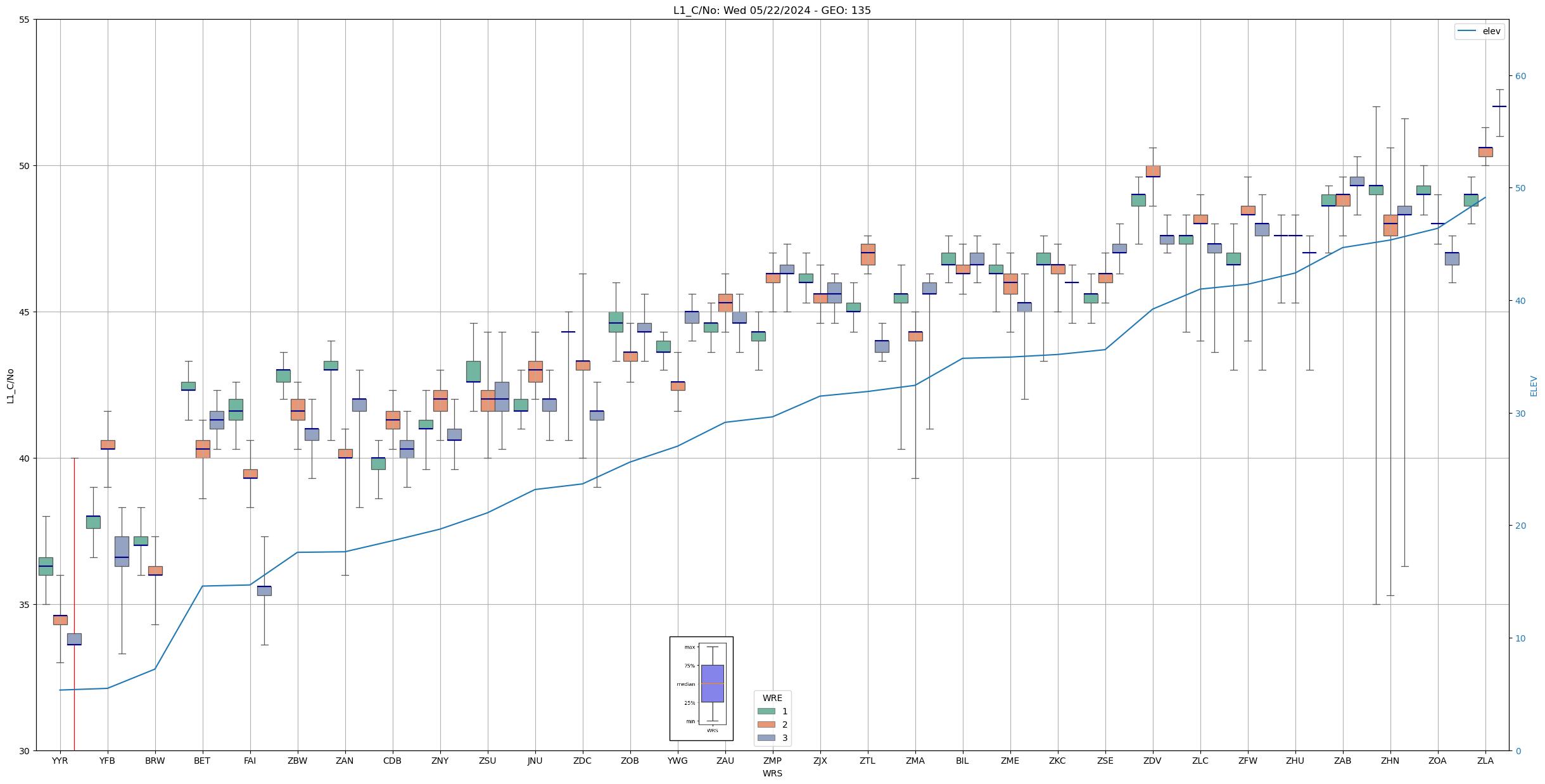Click the FAI x-axis label
The width and height of the screenshot is (1545, 784).
pyautogui.click(x=250, y=761)
